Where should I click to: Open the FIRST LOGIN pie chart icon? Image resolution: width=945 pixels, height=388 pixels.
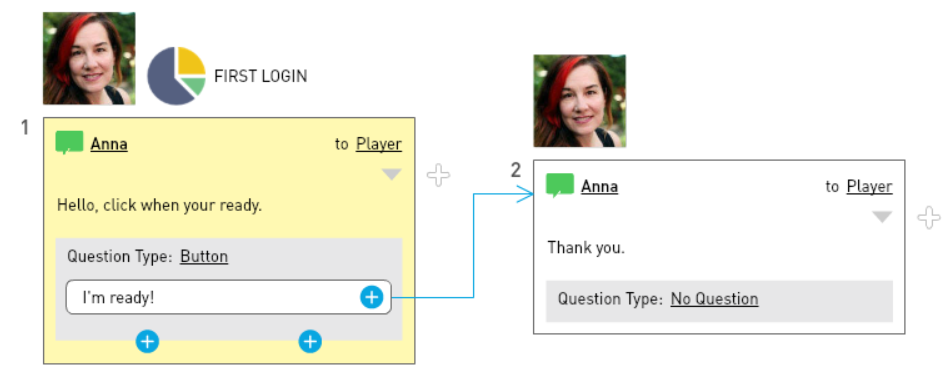pyautogui.click(x=177, y=75)
